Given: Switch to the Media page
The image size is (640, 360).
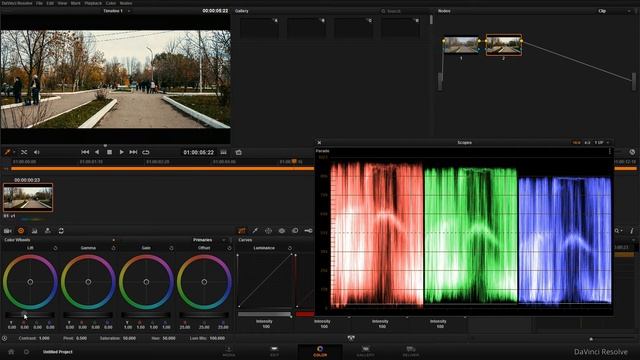Looking at the screenshot, I should pyautogui.click(x=229, y=351).
